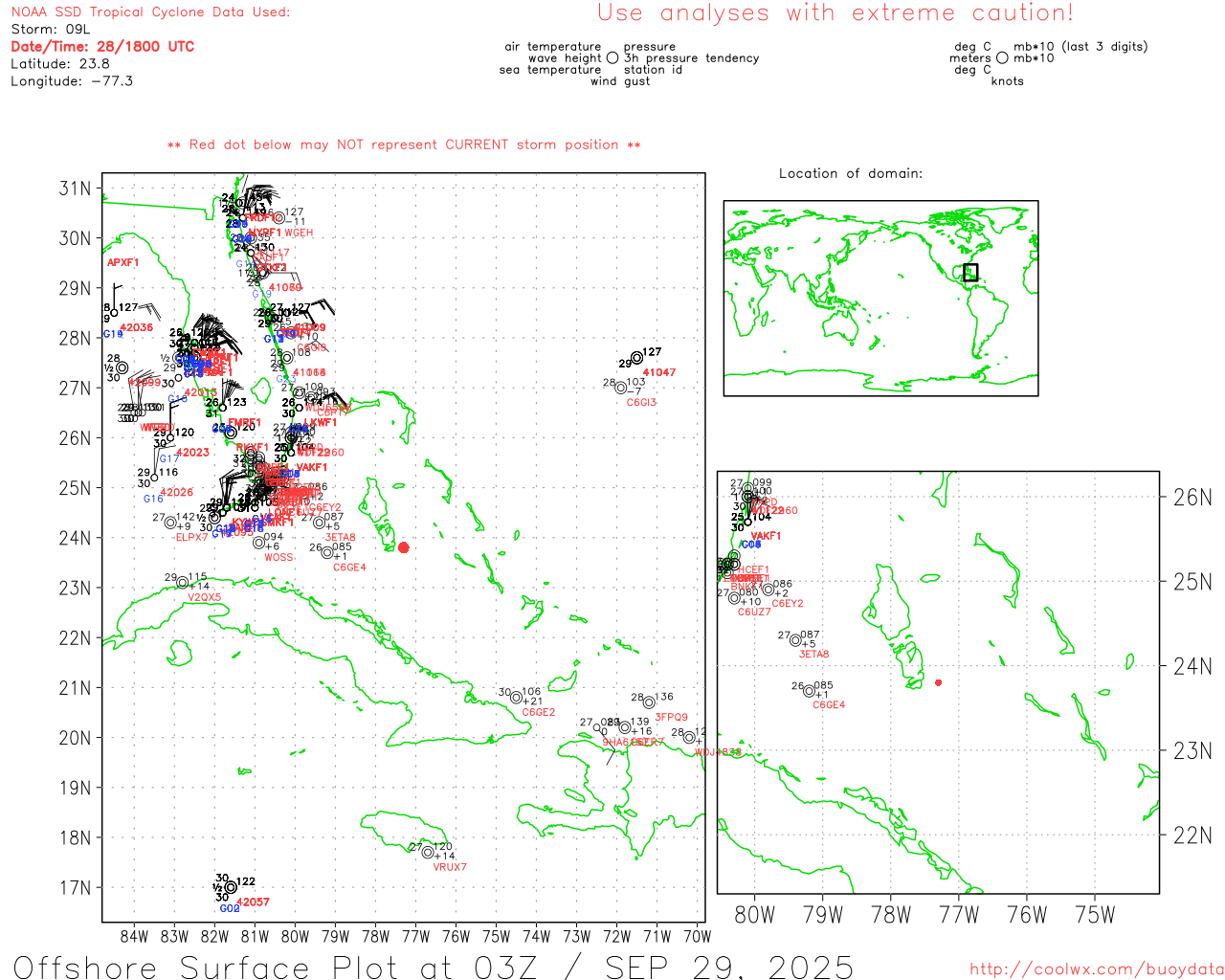Click the blue G16 label below the G17 label
The width and height of the screenshot is (1225, 980).
153,499
